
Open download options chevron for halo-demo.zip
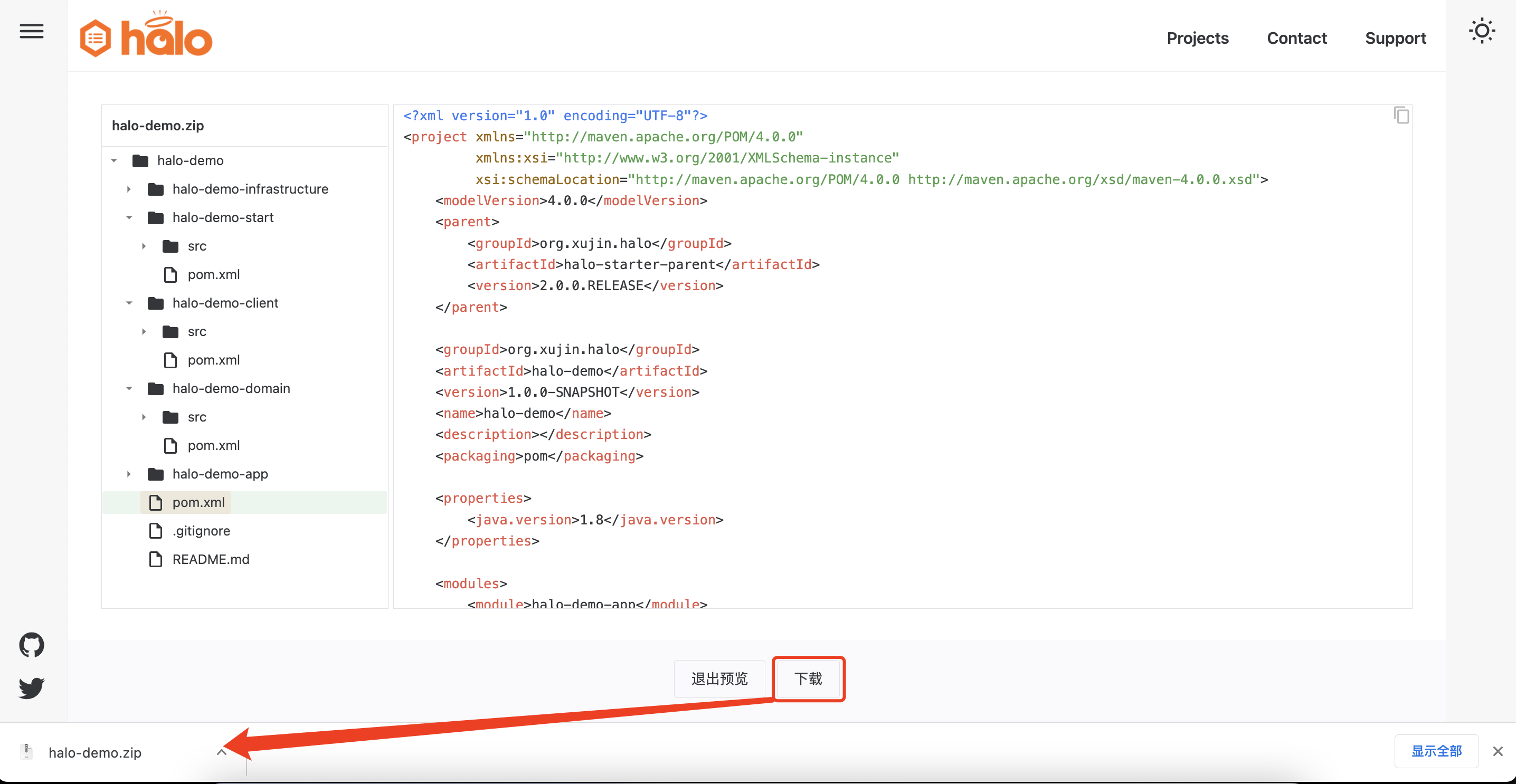click(221, 752)
